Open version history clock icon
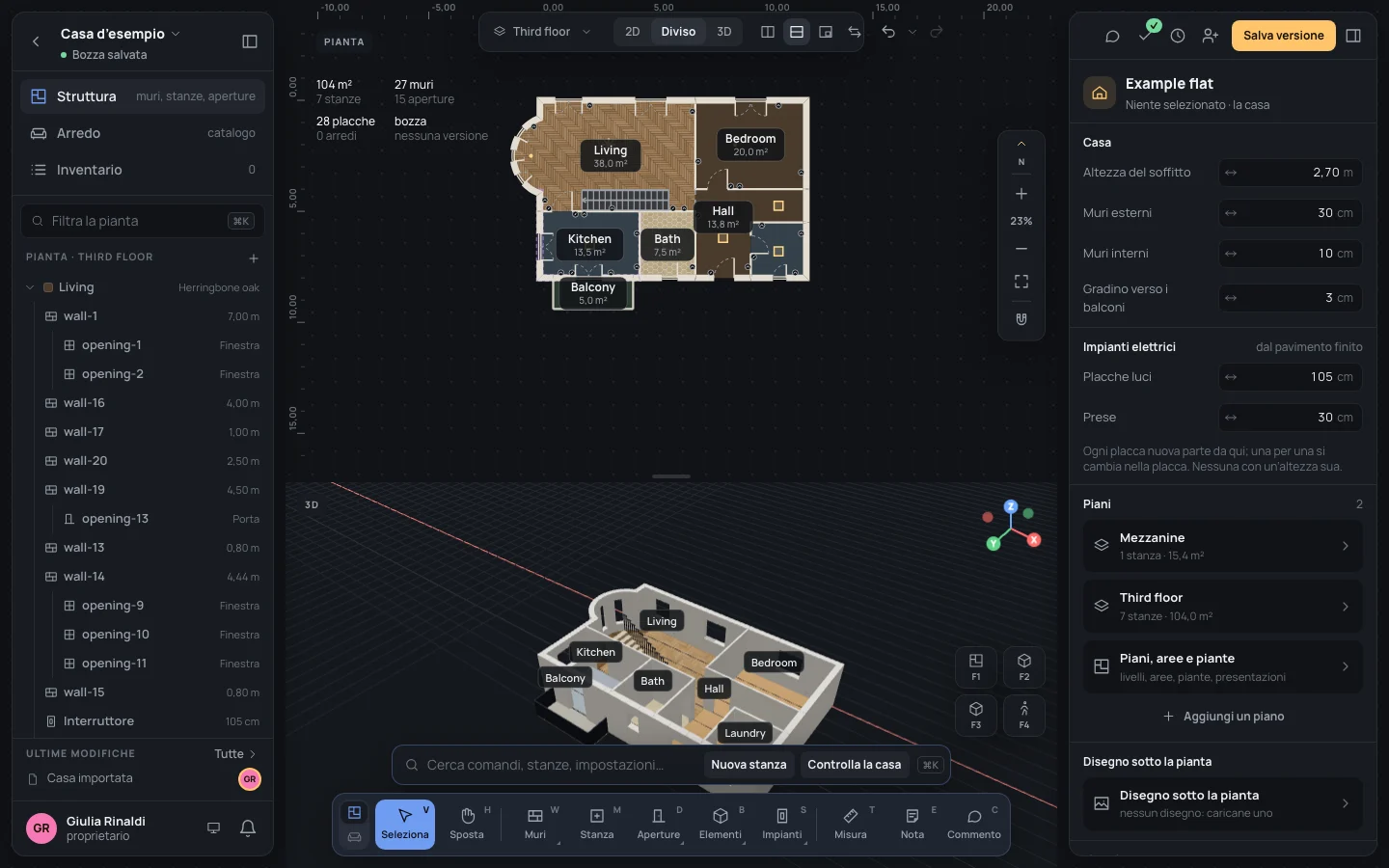1389x868 pixels. 1178,36
